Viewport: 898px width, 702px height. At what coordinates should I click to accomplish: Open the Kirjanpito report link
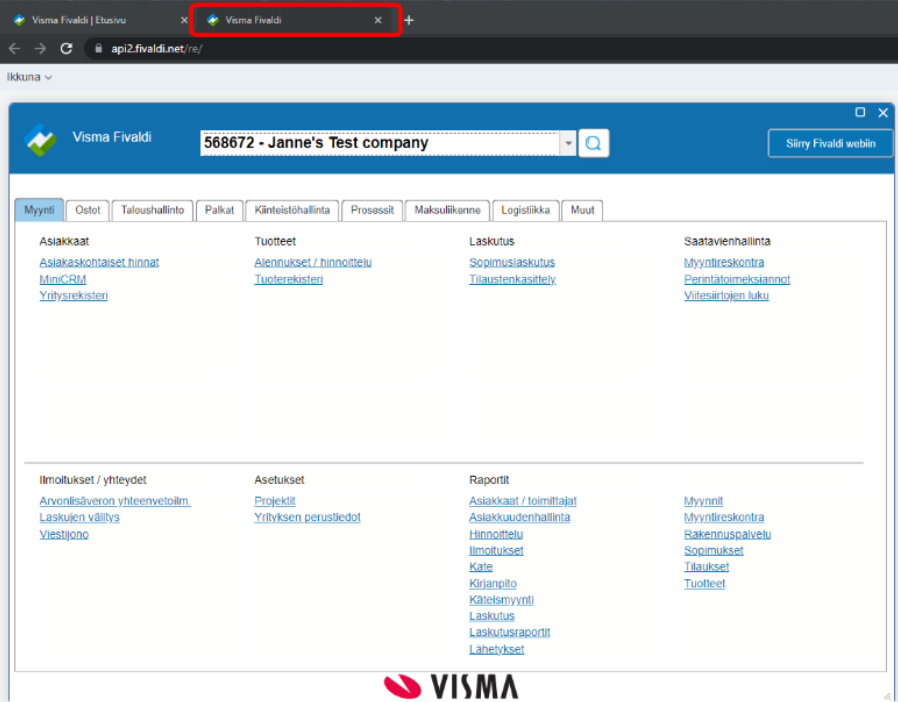493,583
